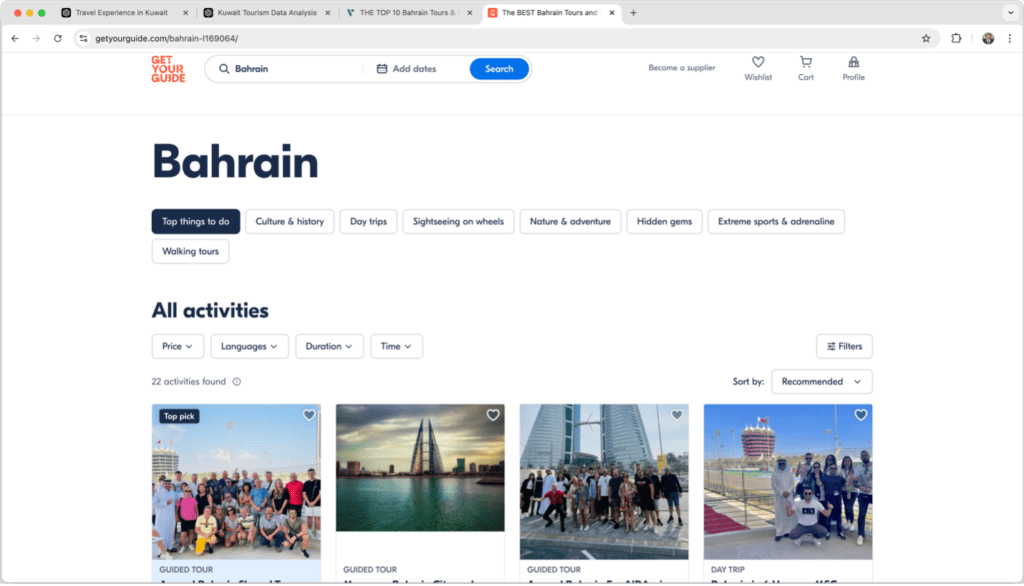Close the Travel Experience in Kuwait tab
The height and width of the screenshot is (586, 1024).
185,12
